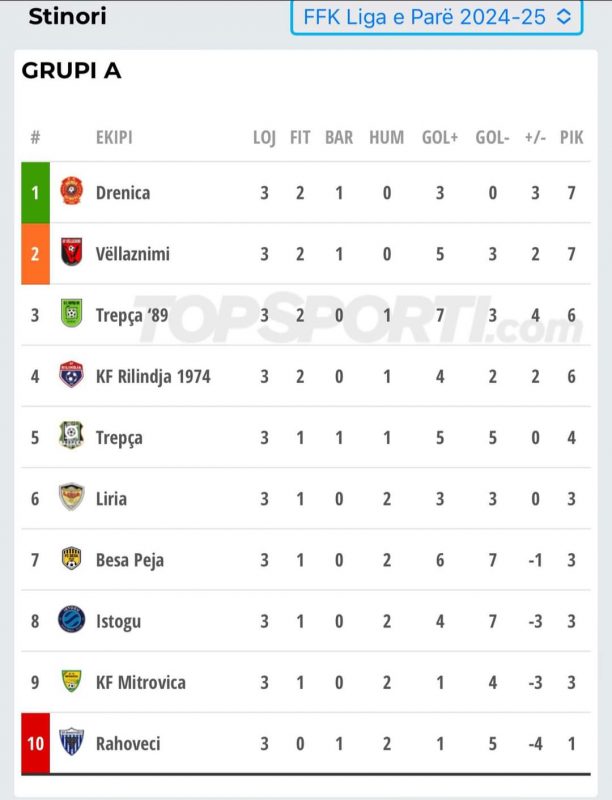Click the GOL+ column header
This screenshot has width=612, height=800.
click(440, 137)
